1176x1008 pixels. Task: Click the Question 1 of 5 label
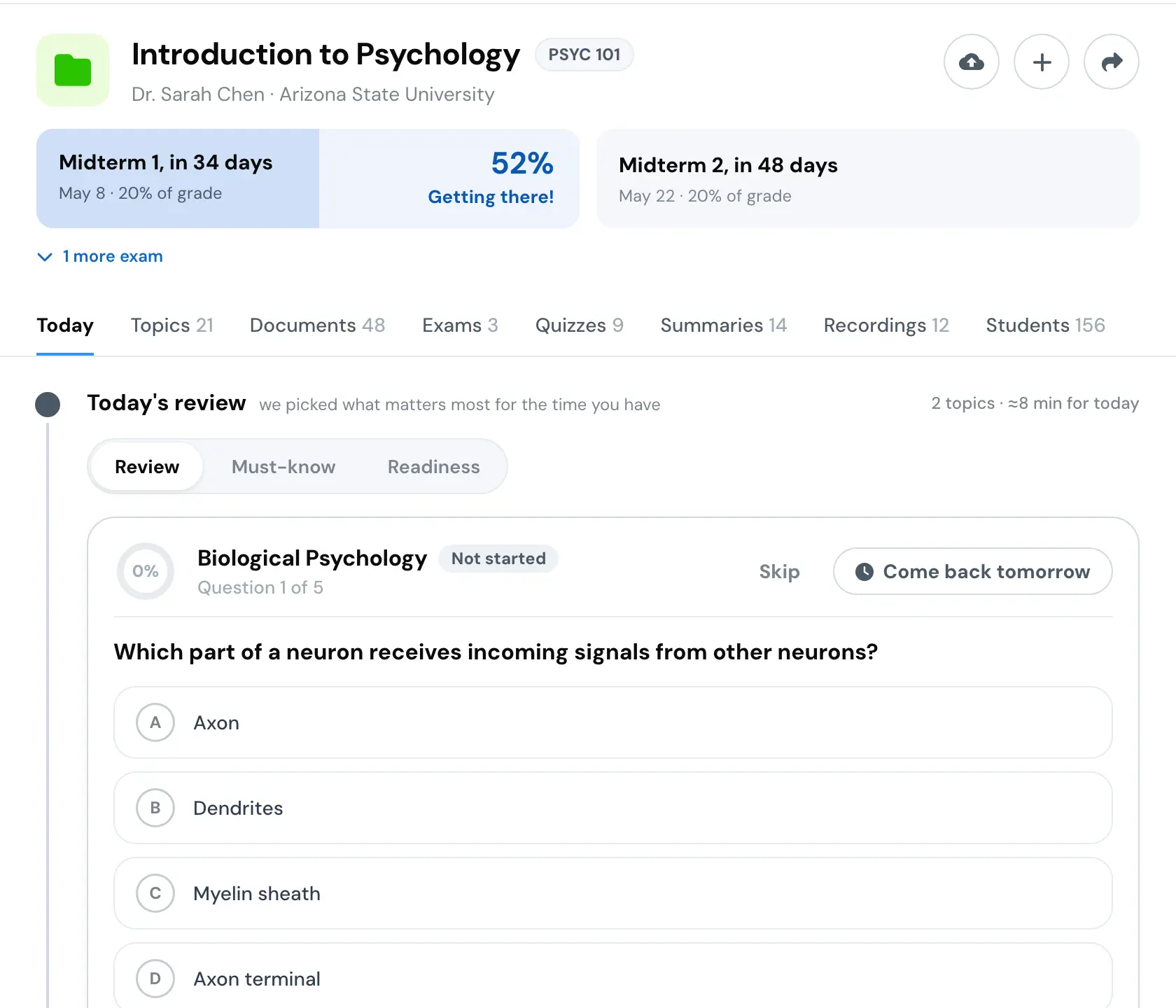[x=260, y=588]
